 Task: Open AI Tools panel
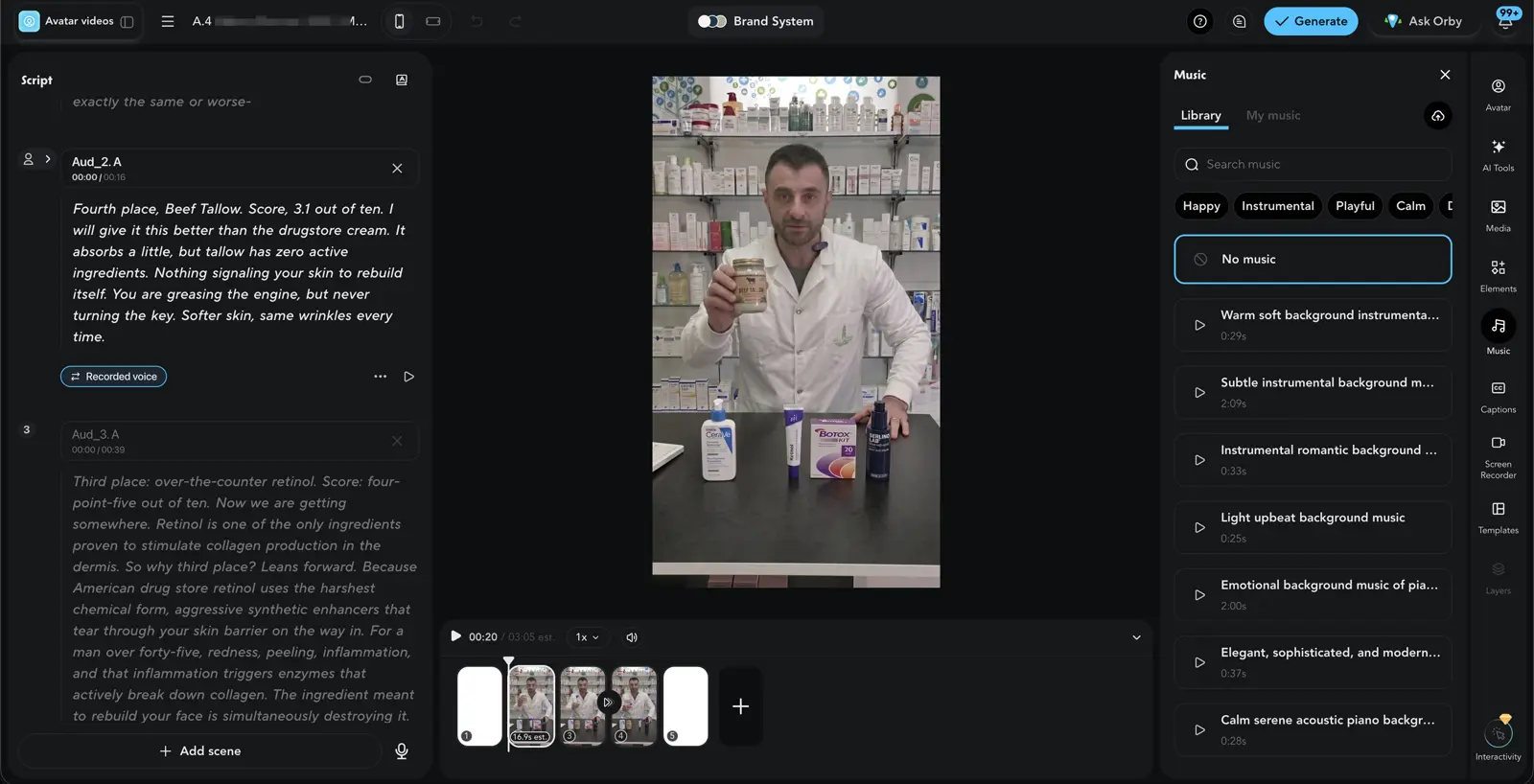[1498, 155]
